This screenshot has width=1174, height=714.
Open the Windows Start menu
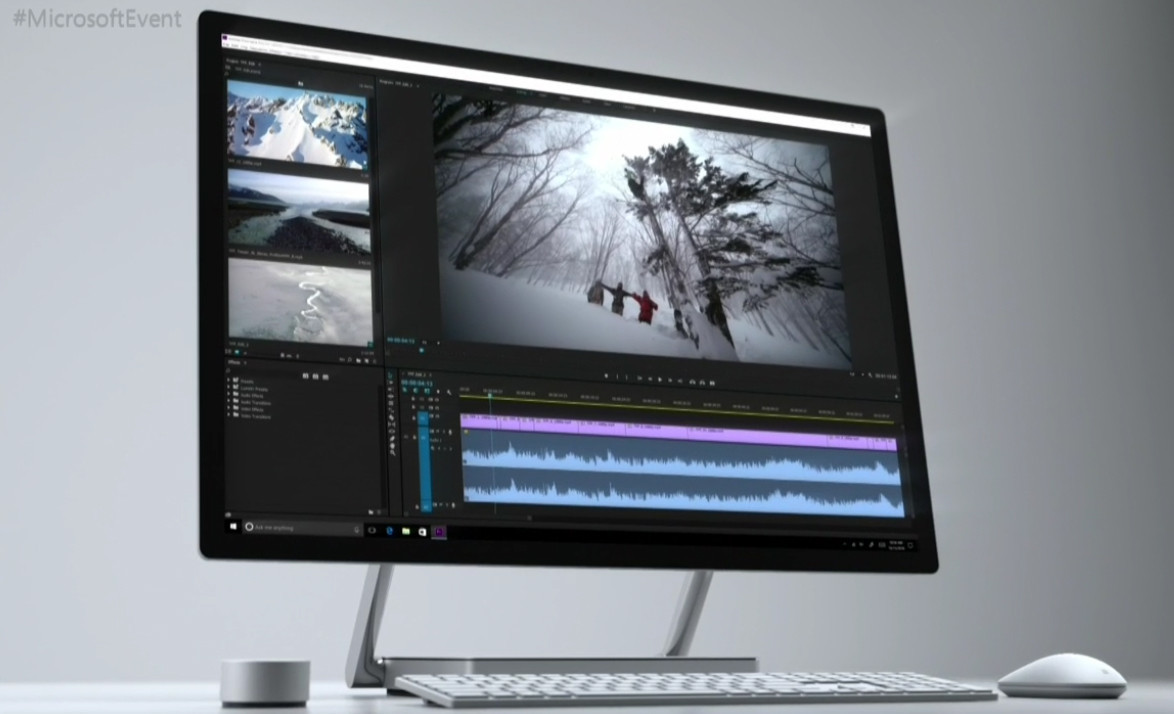pos(233,526)
